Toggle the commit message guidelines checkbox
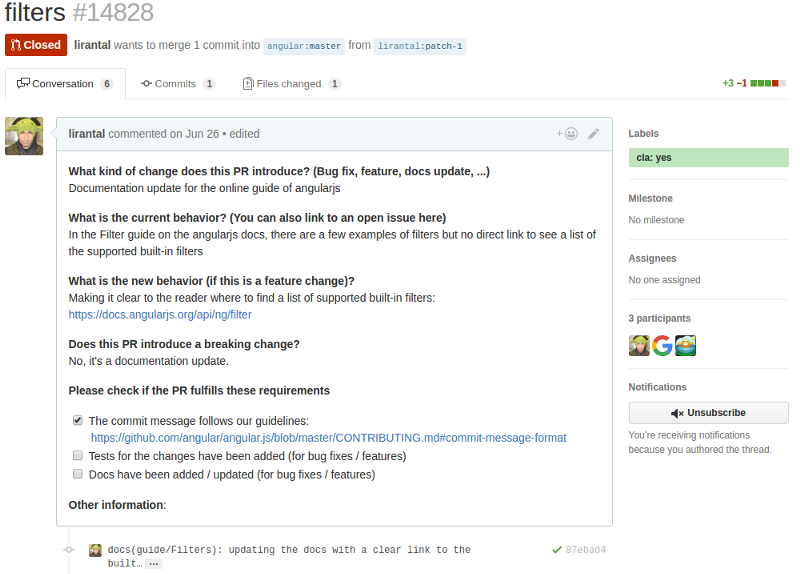This screenshot has height=574, width=800. pos(78,421)
